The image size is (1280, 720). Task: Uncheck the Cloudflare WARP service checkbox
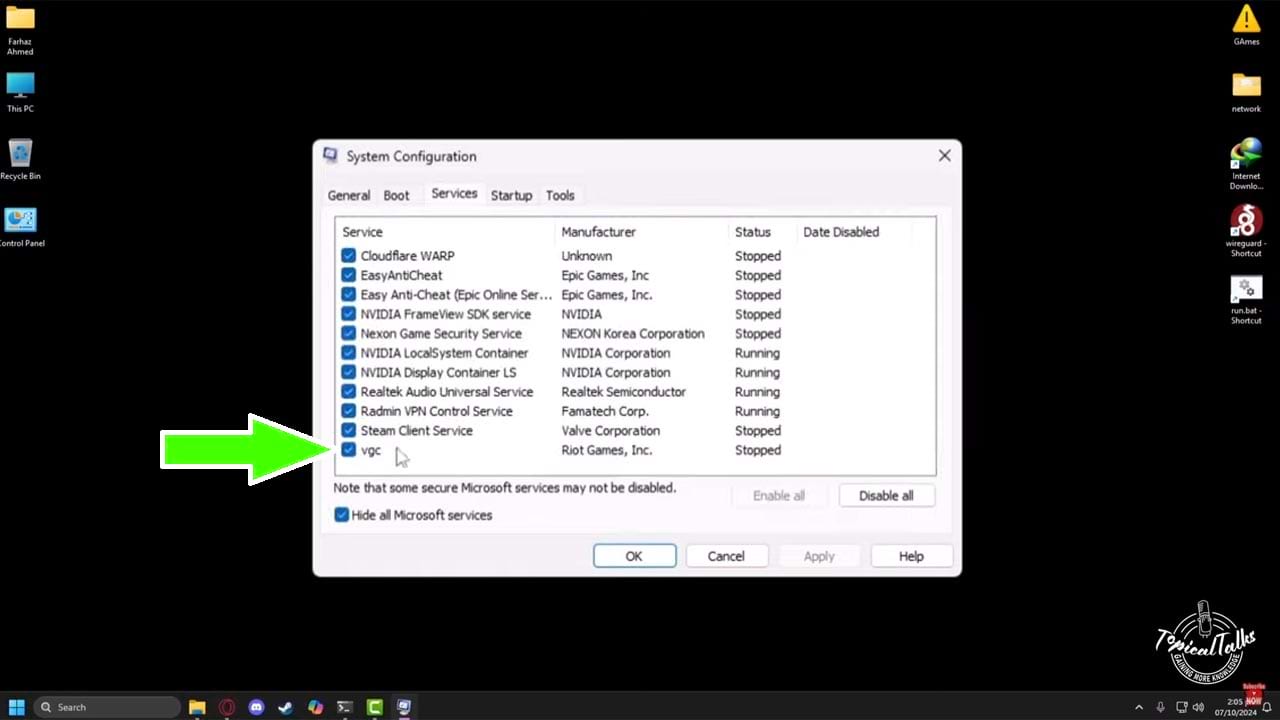point(348,256)
